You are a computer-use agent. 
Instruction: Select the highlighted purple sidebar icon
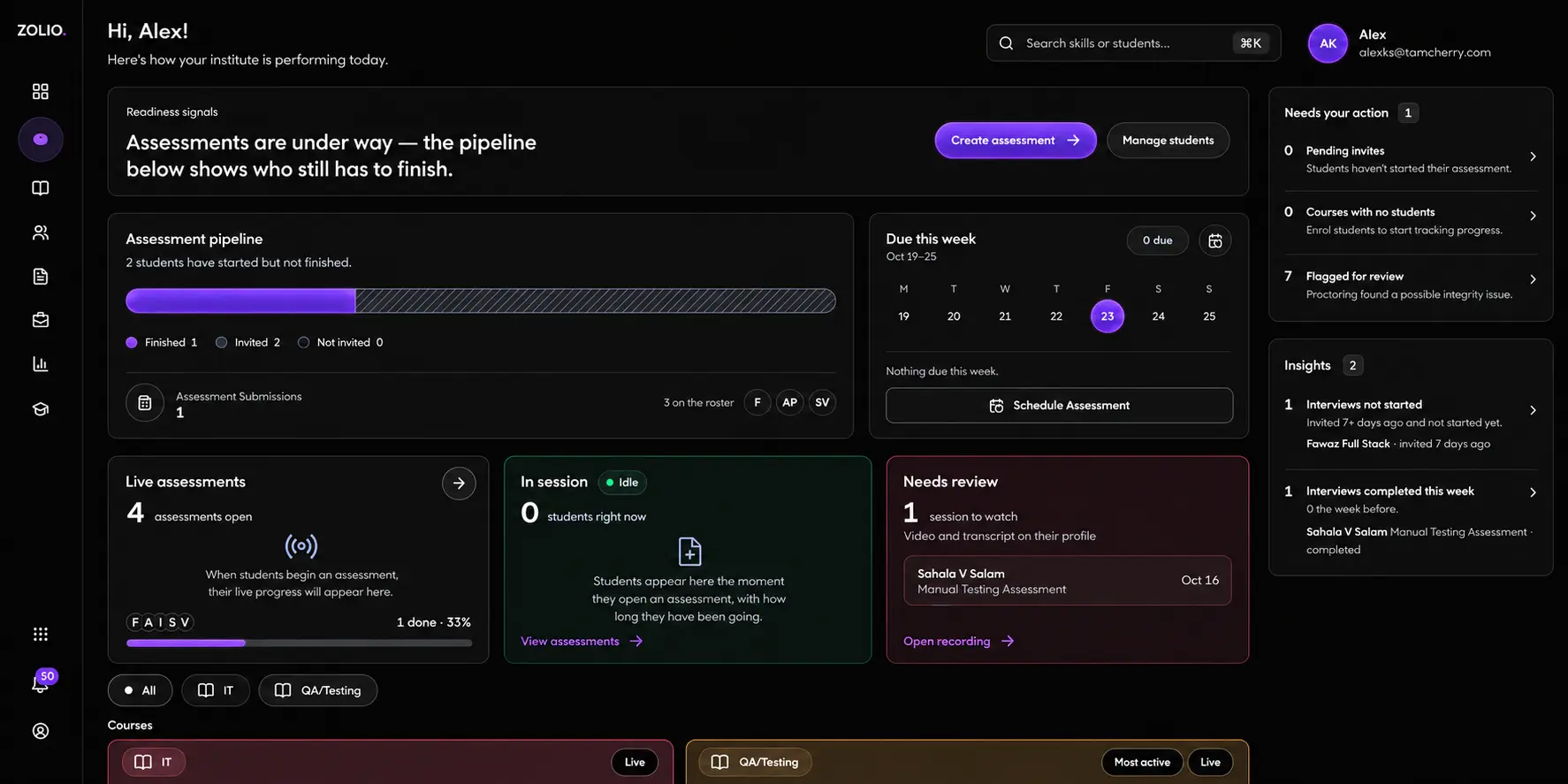(41, 140)
